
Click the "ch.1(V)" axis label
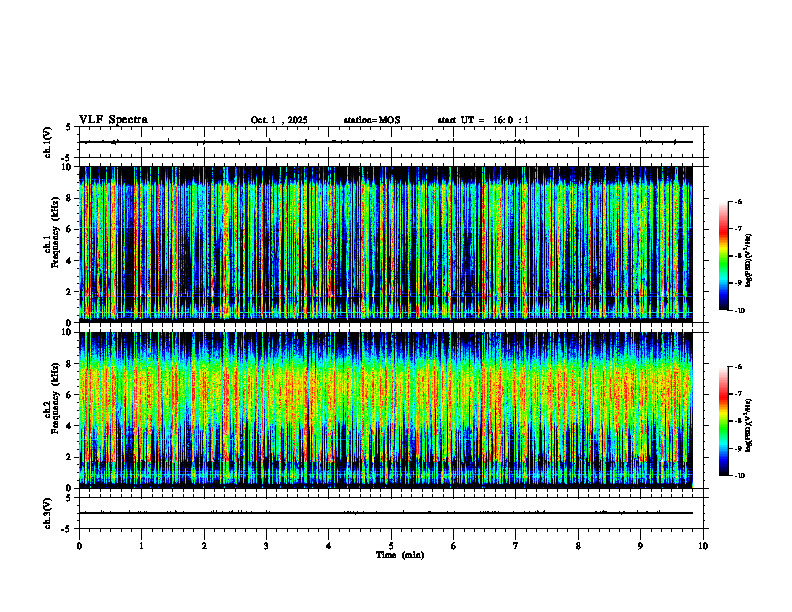47,142
